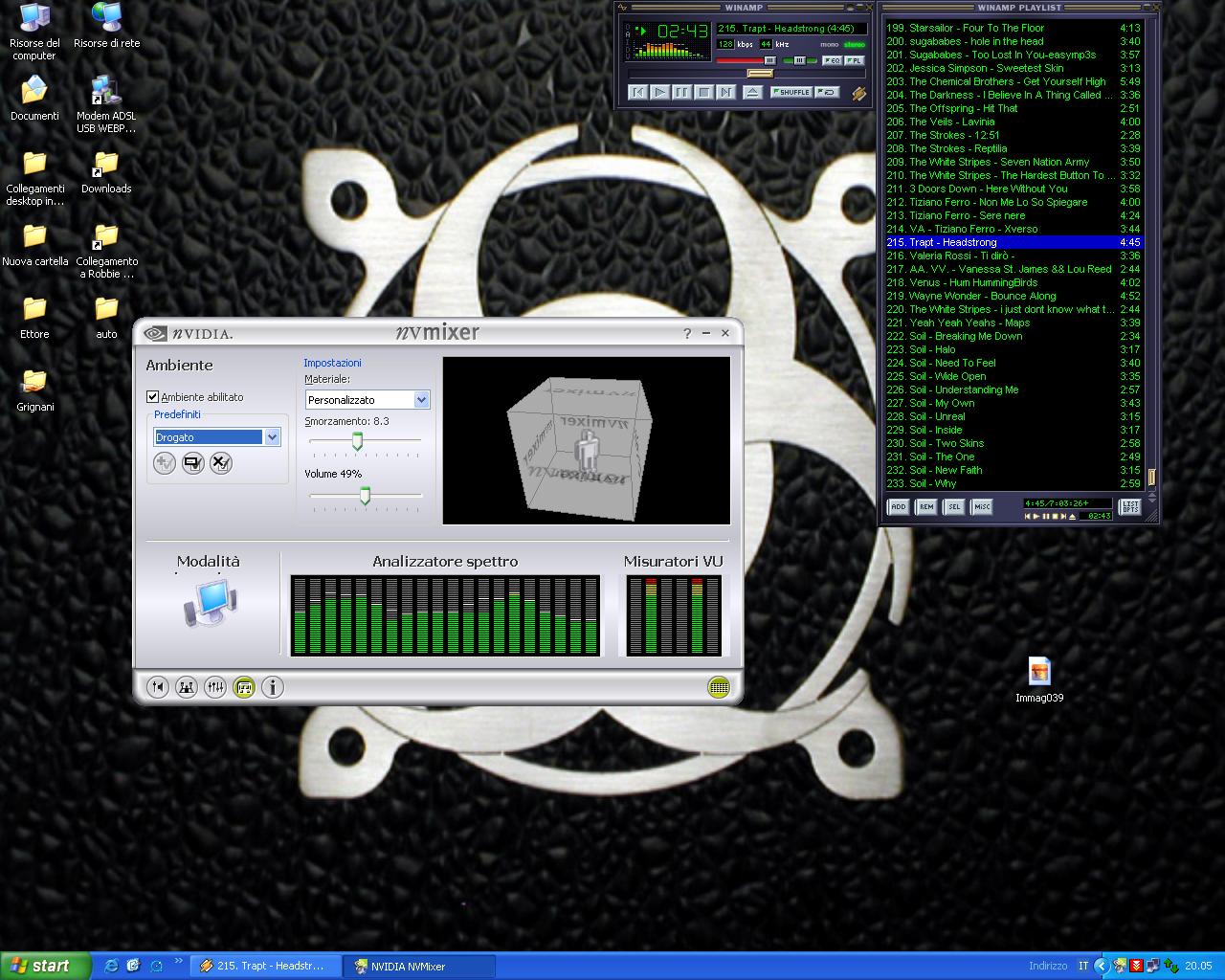The height and width of the screenshot is (980, 1225).
Task: Click the green grid icon in NVMixer
Action: click(x=719, y=687)
